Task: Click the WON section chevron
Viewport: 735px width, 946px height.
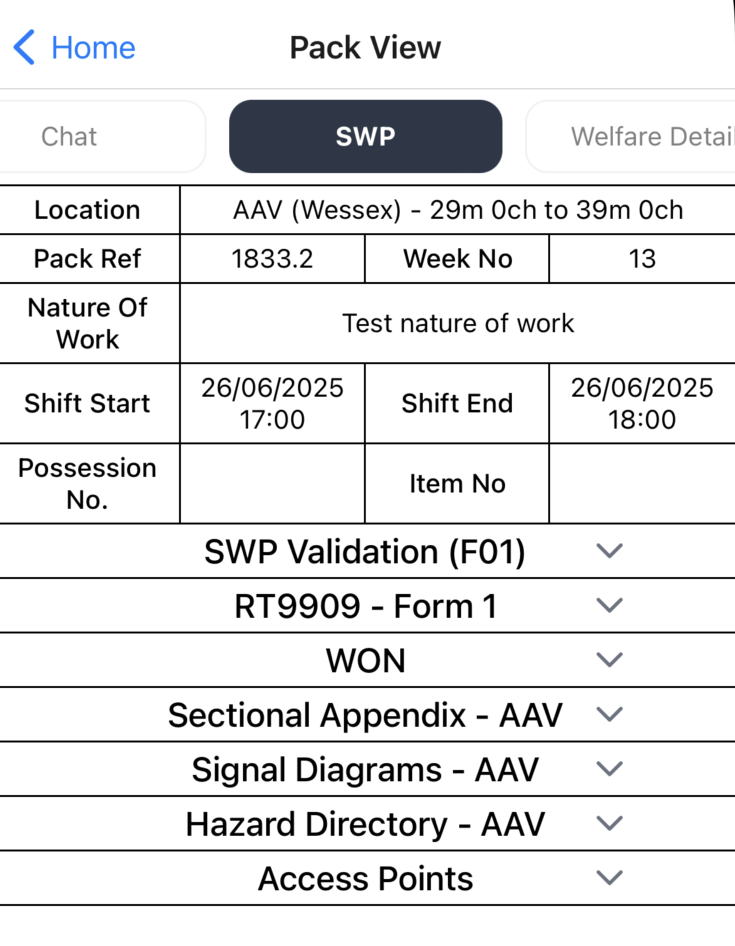Action: pos(609,660)
